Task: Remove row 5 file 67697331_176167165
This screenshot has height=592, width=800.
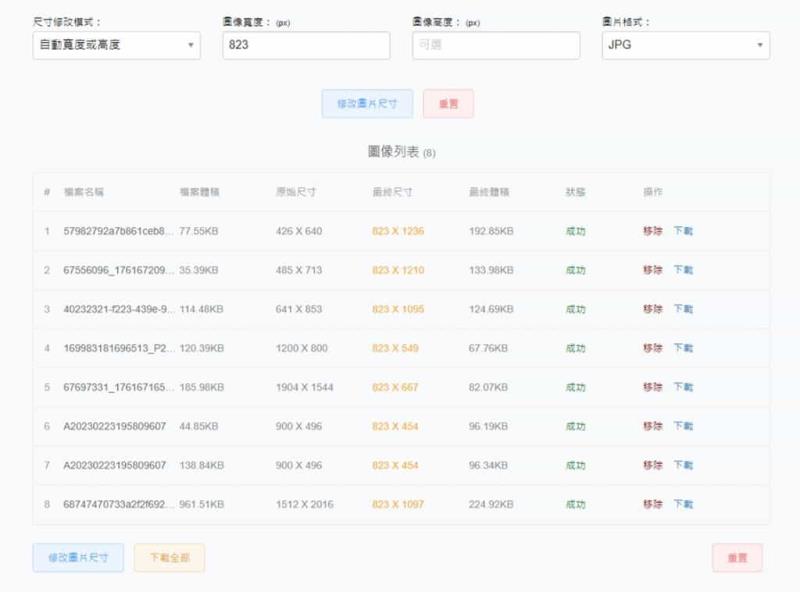Action: coord(653,387)
